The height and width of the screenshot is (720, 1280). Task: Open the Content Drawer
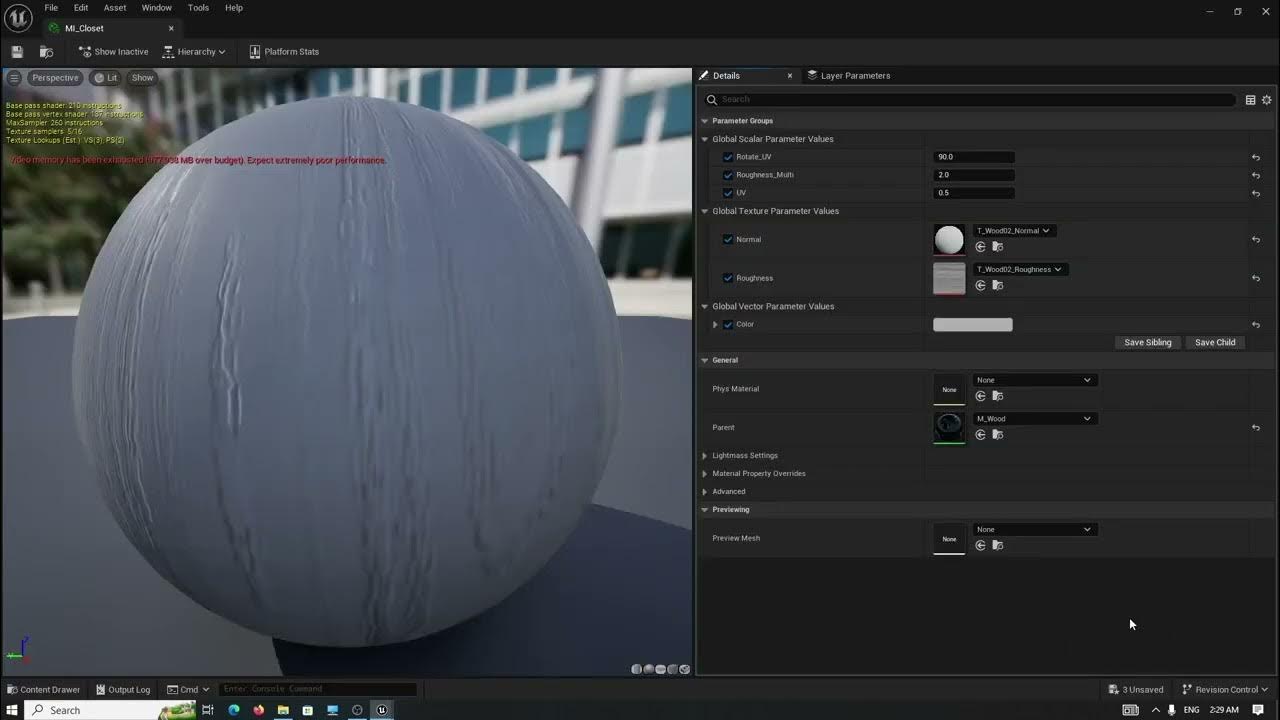tap(43, 690)
